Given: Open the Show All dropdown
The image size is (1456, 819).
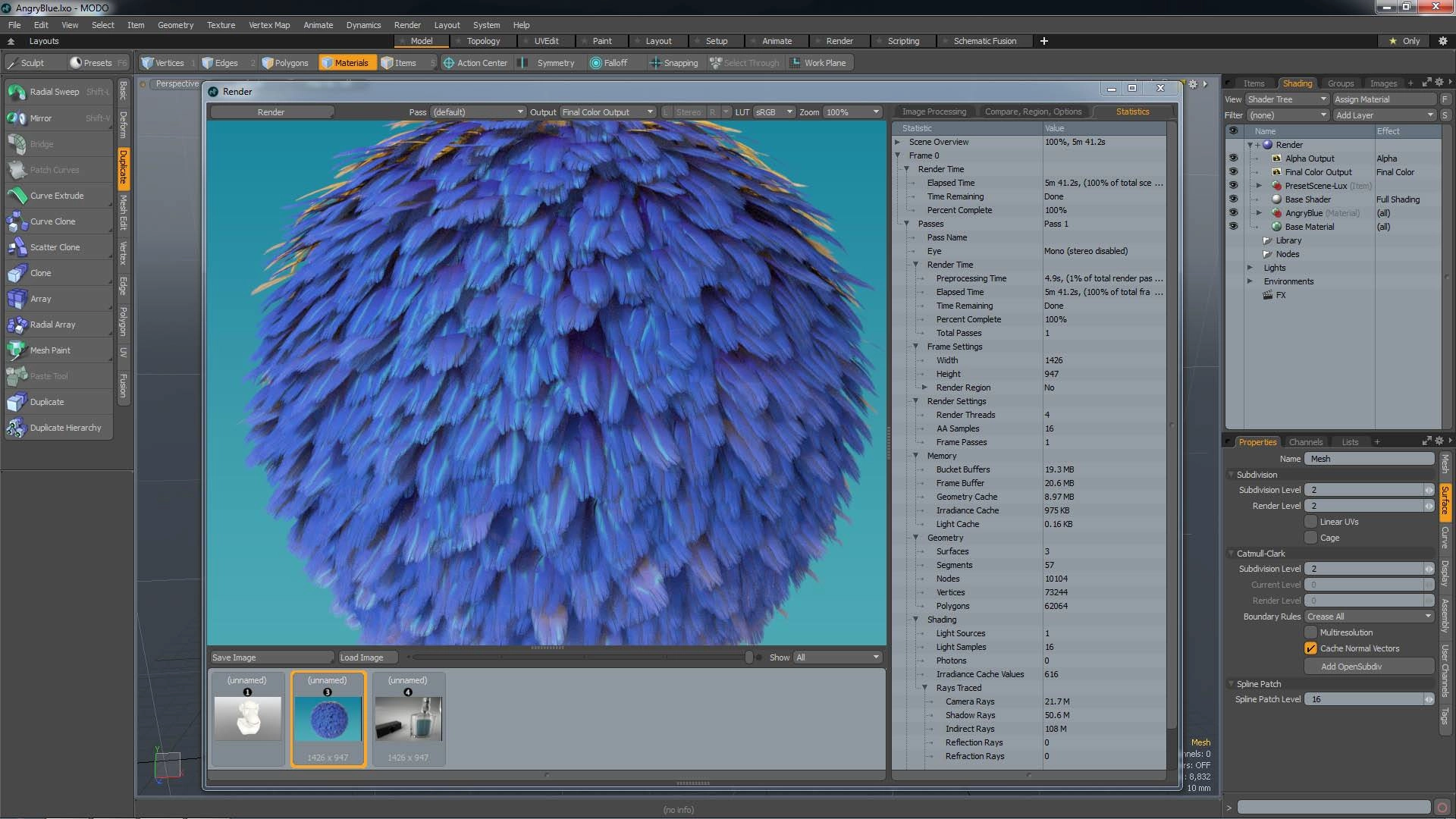Looking at the screenshot, I should 837,657.
